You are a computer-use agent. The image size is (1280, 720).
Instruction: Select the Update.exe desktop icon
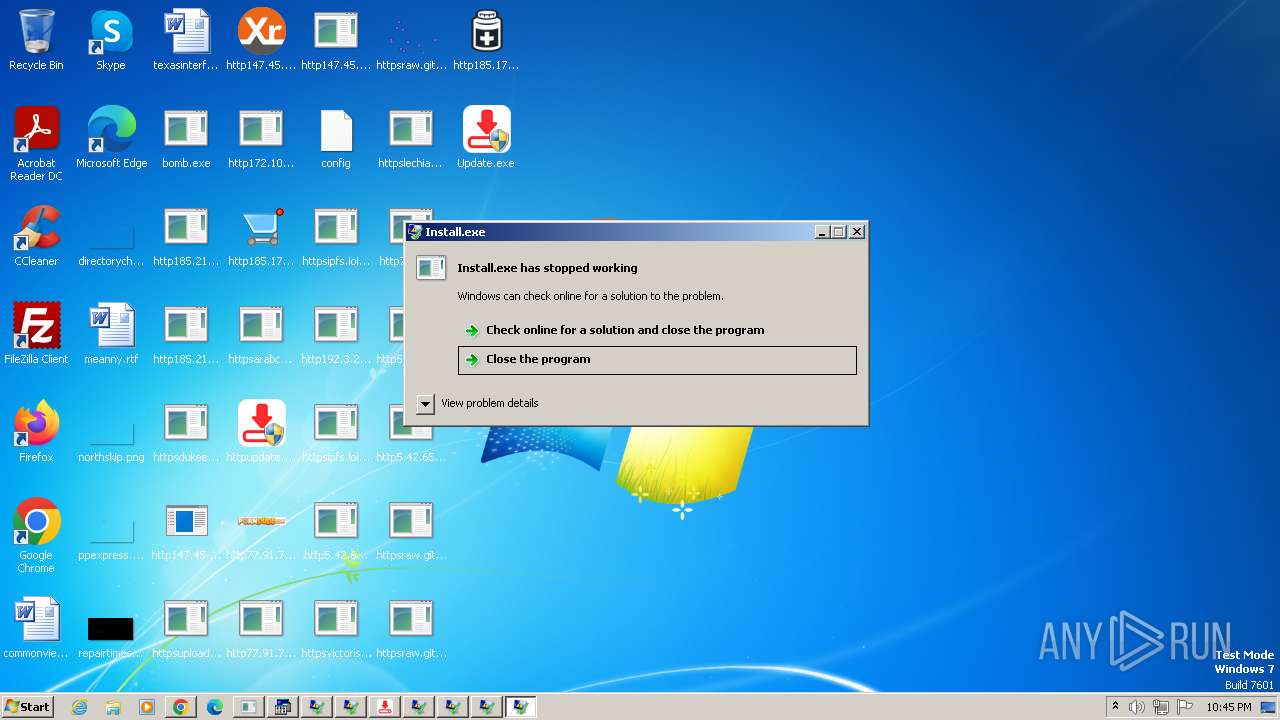tap(486, 138)
